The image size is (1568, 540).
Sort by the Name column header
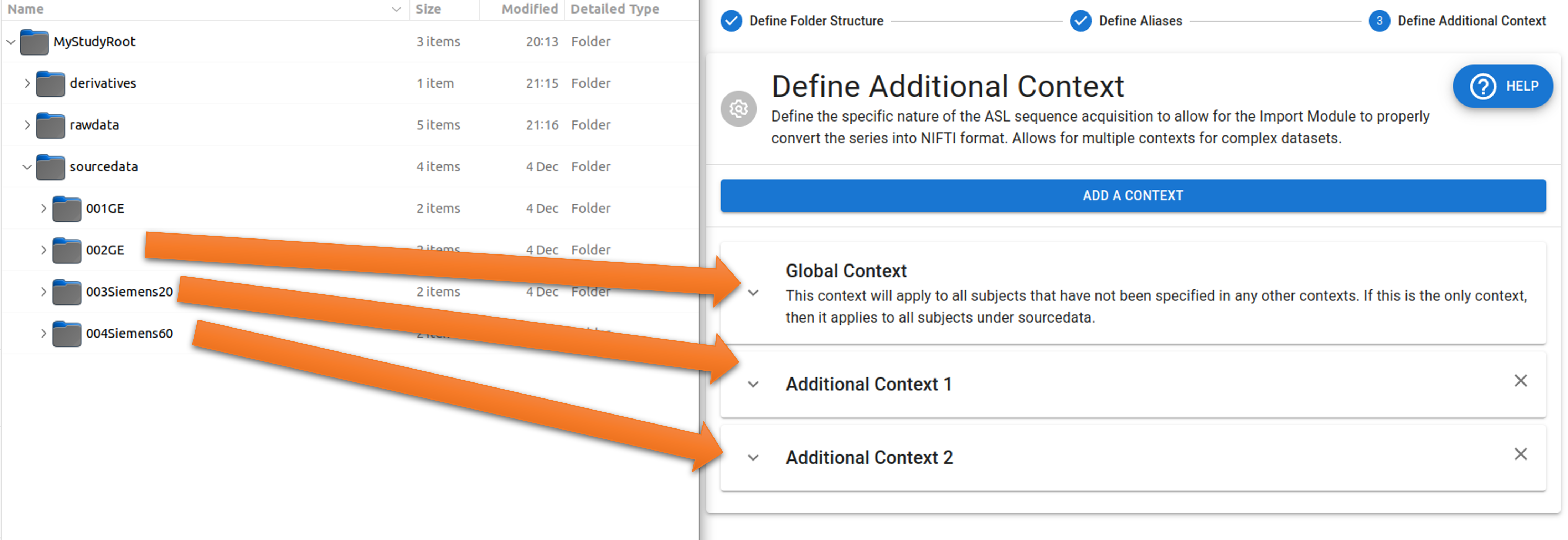[x=26, y=9]
